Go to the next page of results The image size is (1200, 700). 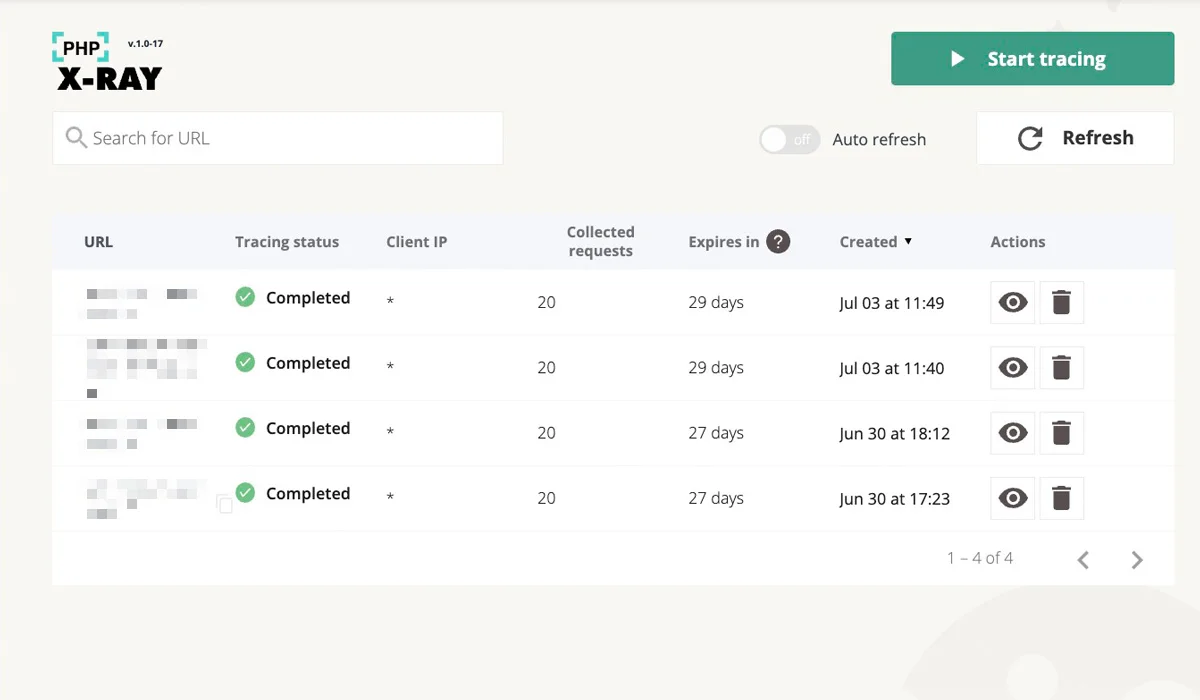1137,560
